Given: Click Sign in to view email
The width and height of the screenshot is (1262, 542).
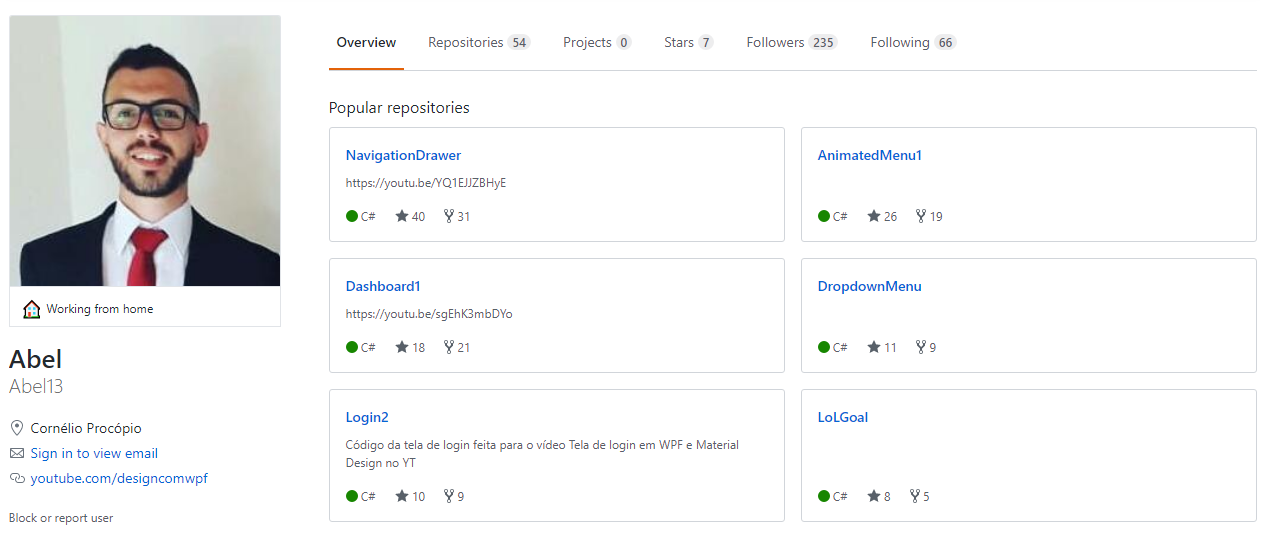Looking at the screenshot, I should tap(94, 453).
